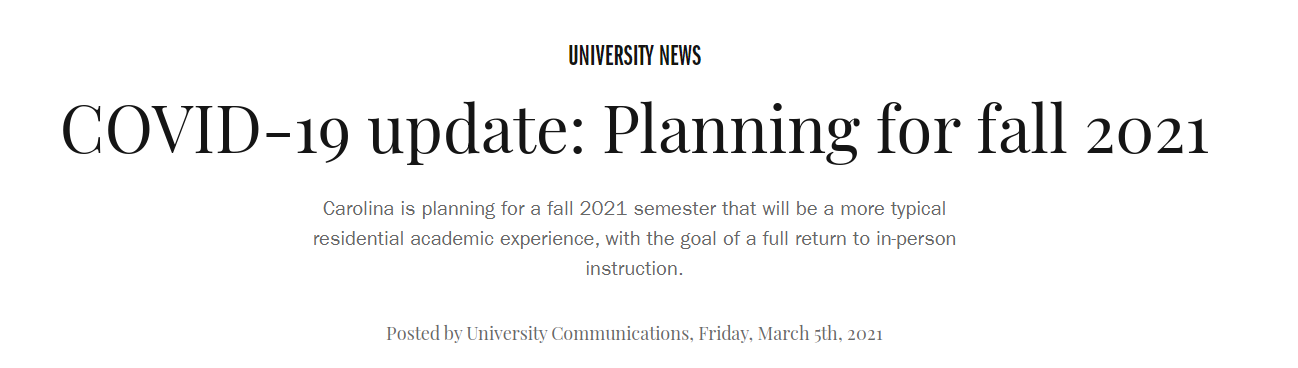
Task: Click 'more typical' in the summary text
Action: point(895,210)
